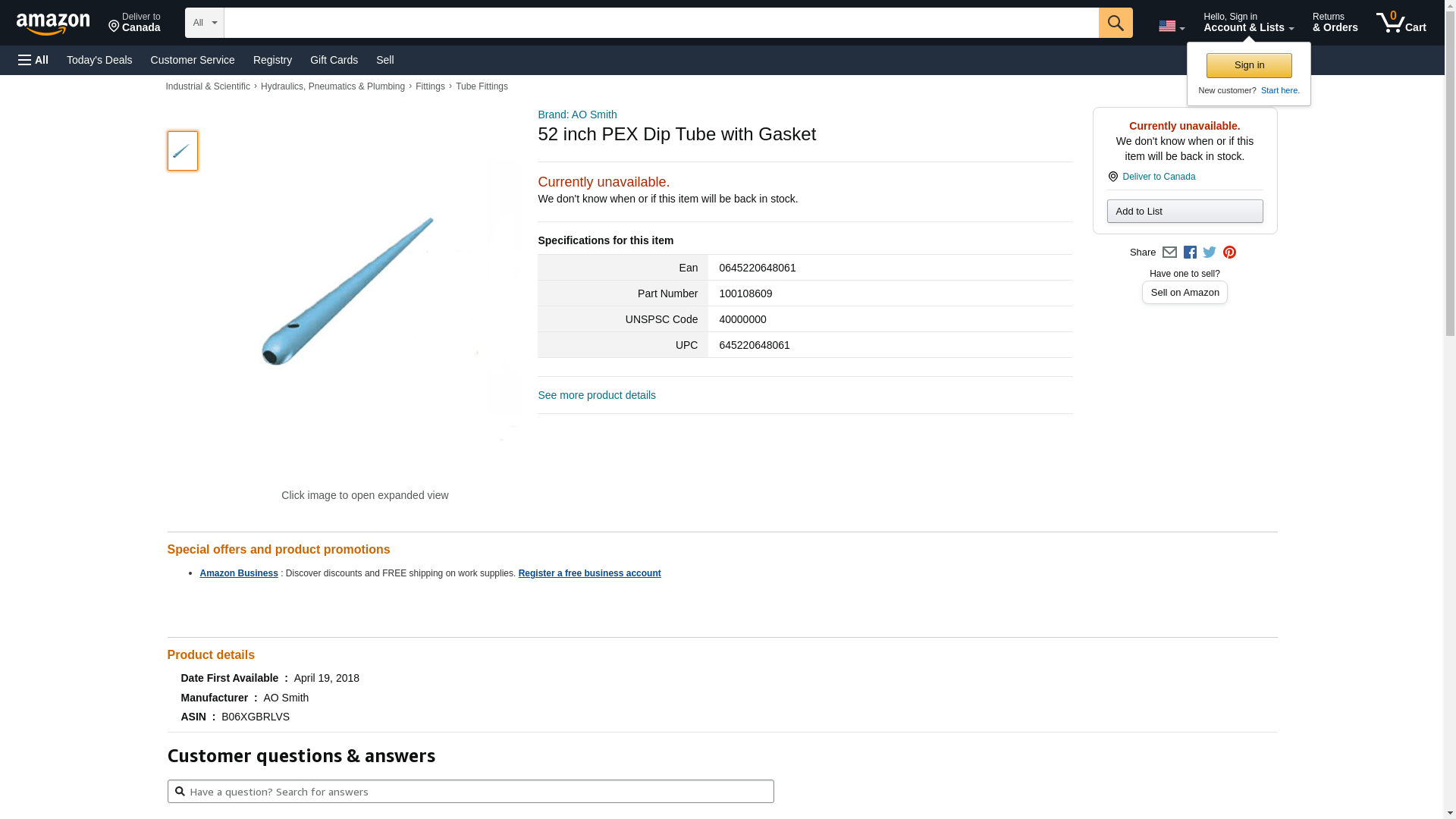Share product on Pinterest
The image size is (1456, 819).
(x=1229, y=253)
